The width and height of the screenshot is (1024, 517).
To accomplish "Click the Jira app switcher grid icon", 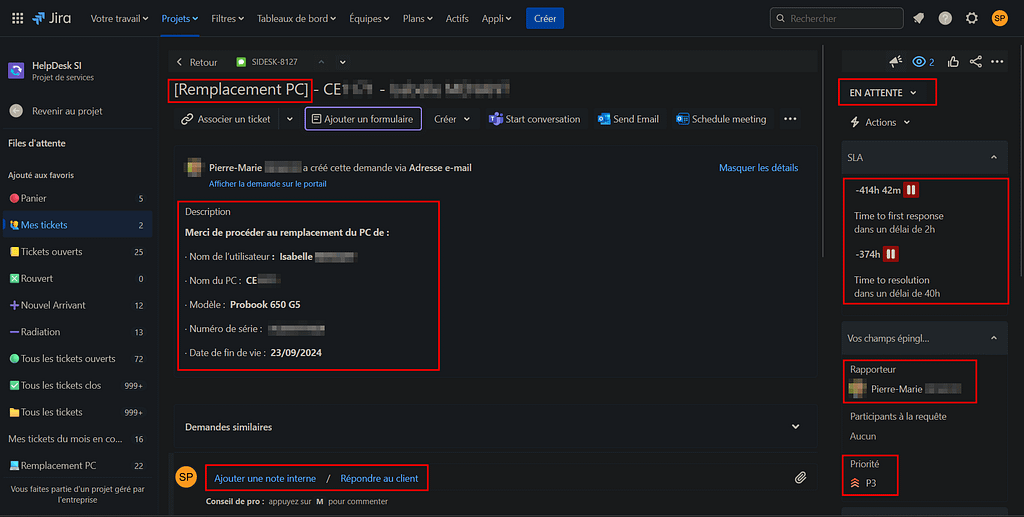I will click(15, 18).
